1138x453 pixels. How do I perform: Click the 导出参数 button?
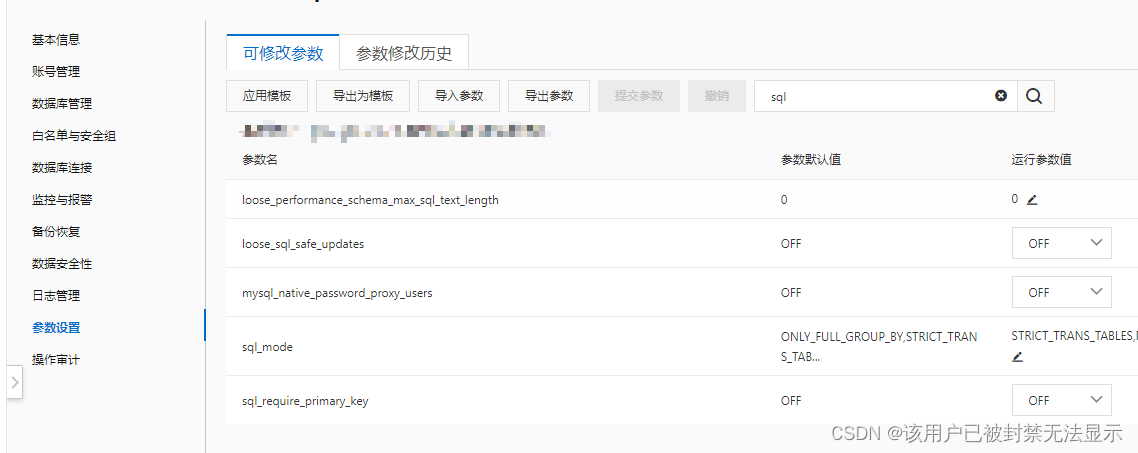click(549, 96)
